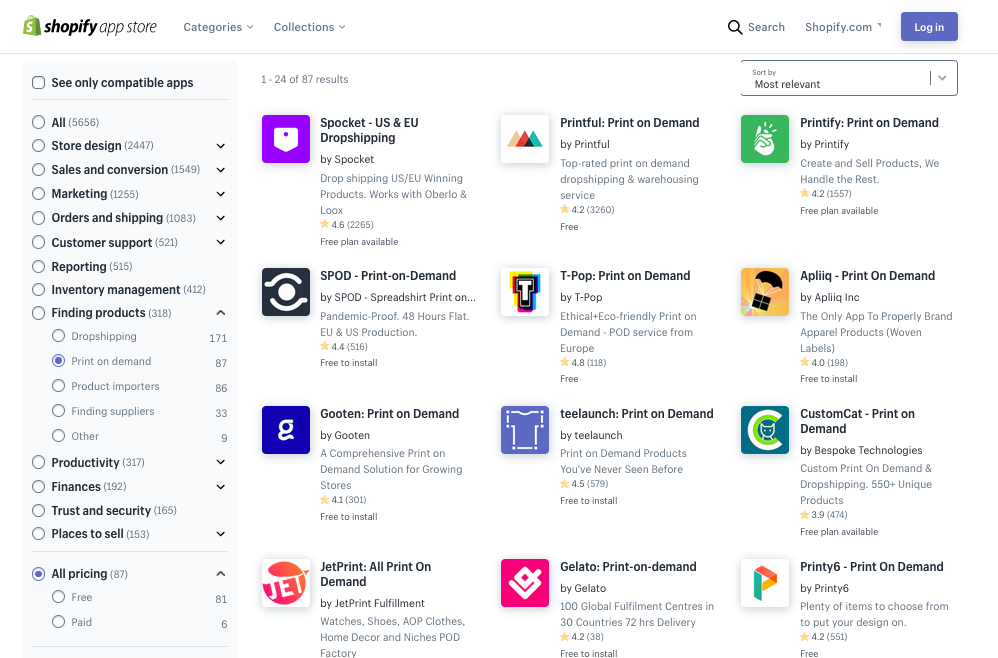998x658 pixels.
Task: Open the Printful app icon
Action: point(525,139)
